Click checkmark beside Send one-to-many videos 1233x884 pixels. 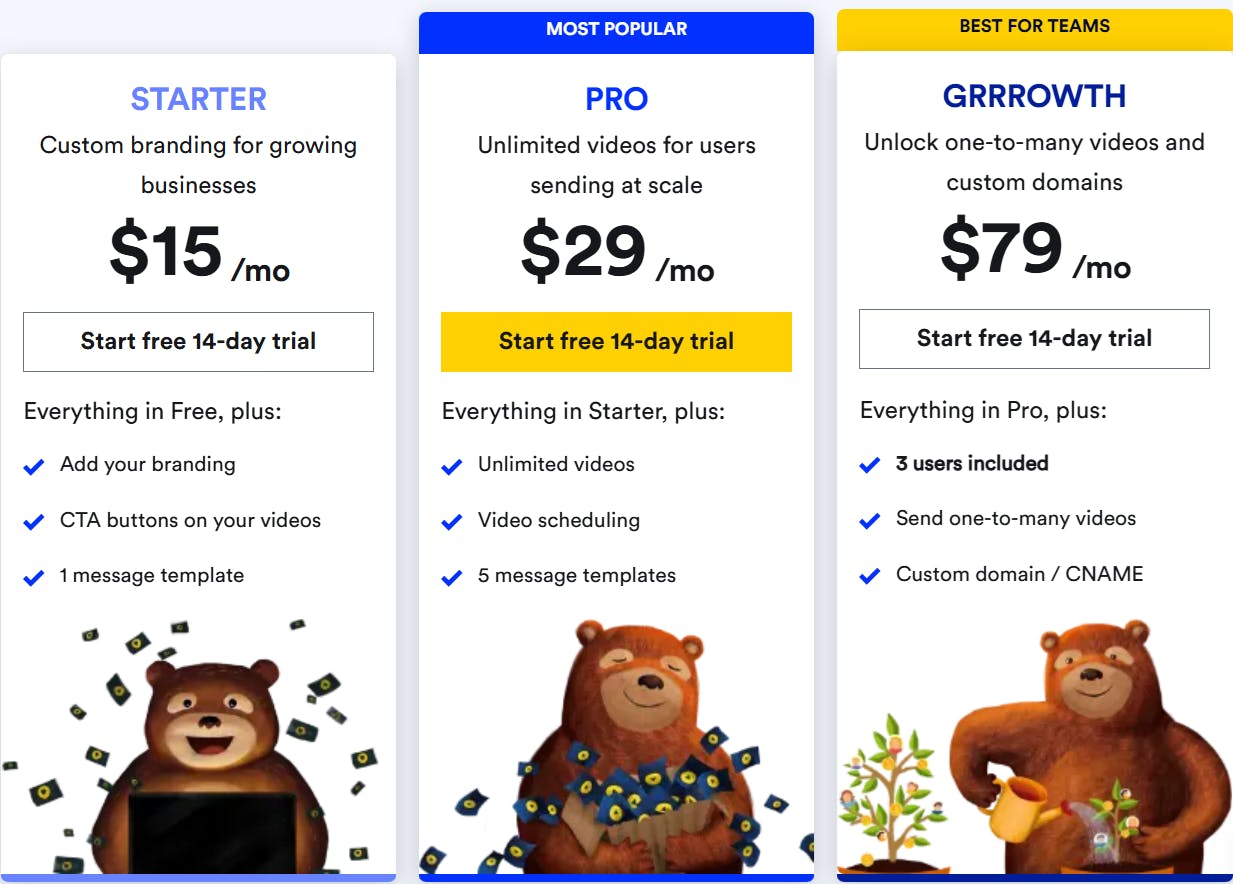870,520
